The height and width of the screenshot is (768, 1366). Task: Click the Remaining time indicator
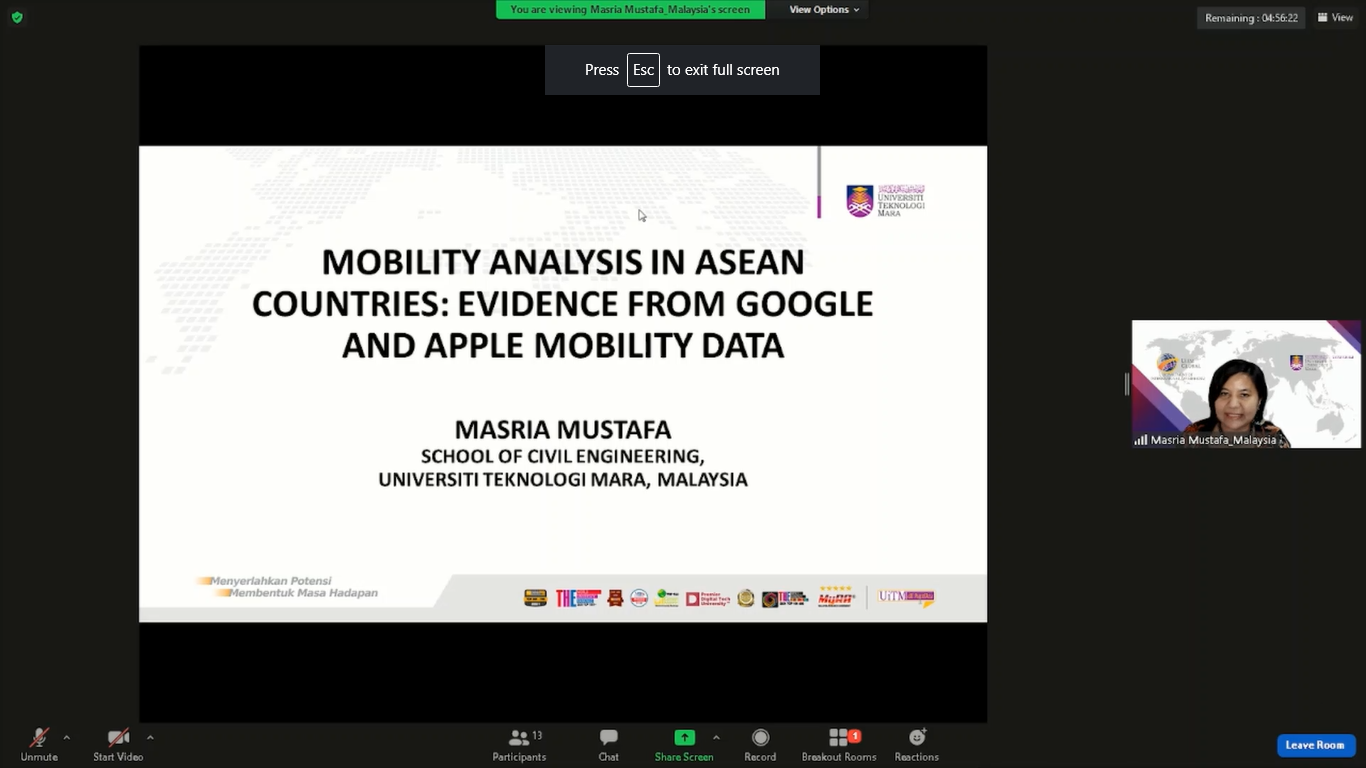(1251, 18)
